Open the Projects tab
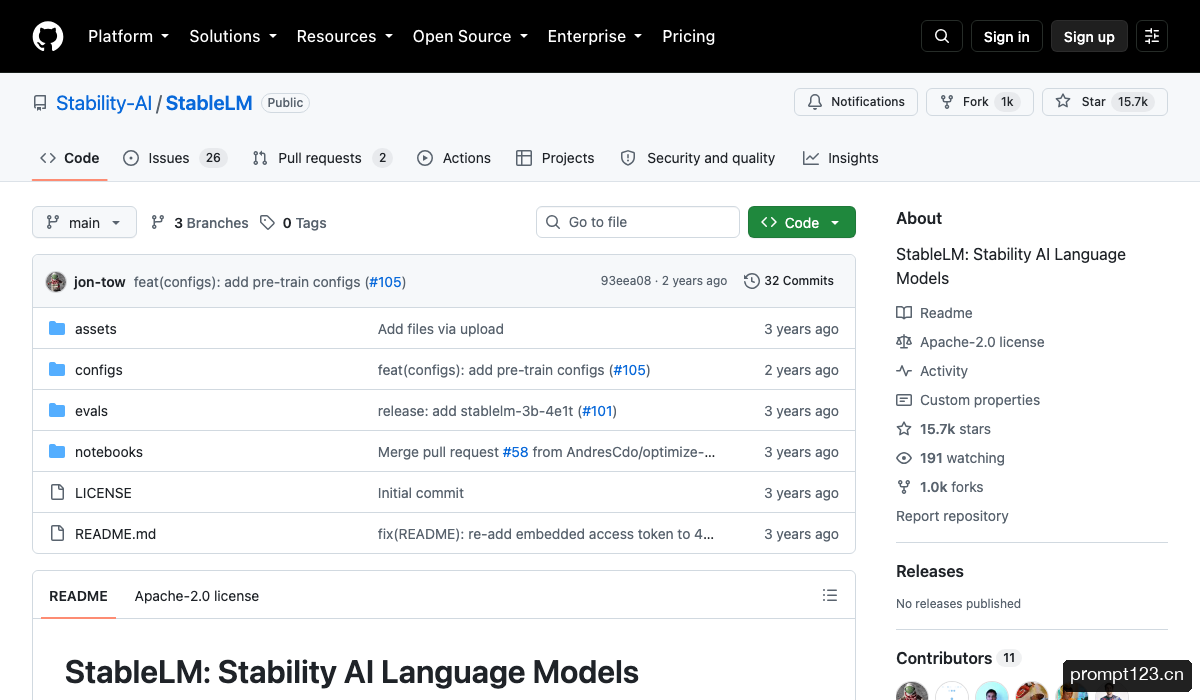Screen dimensions: 1200x700 [x=555, y=158]
